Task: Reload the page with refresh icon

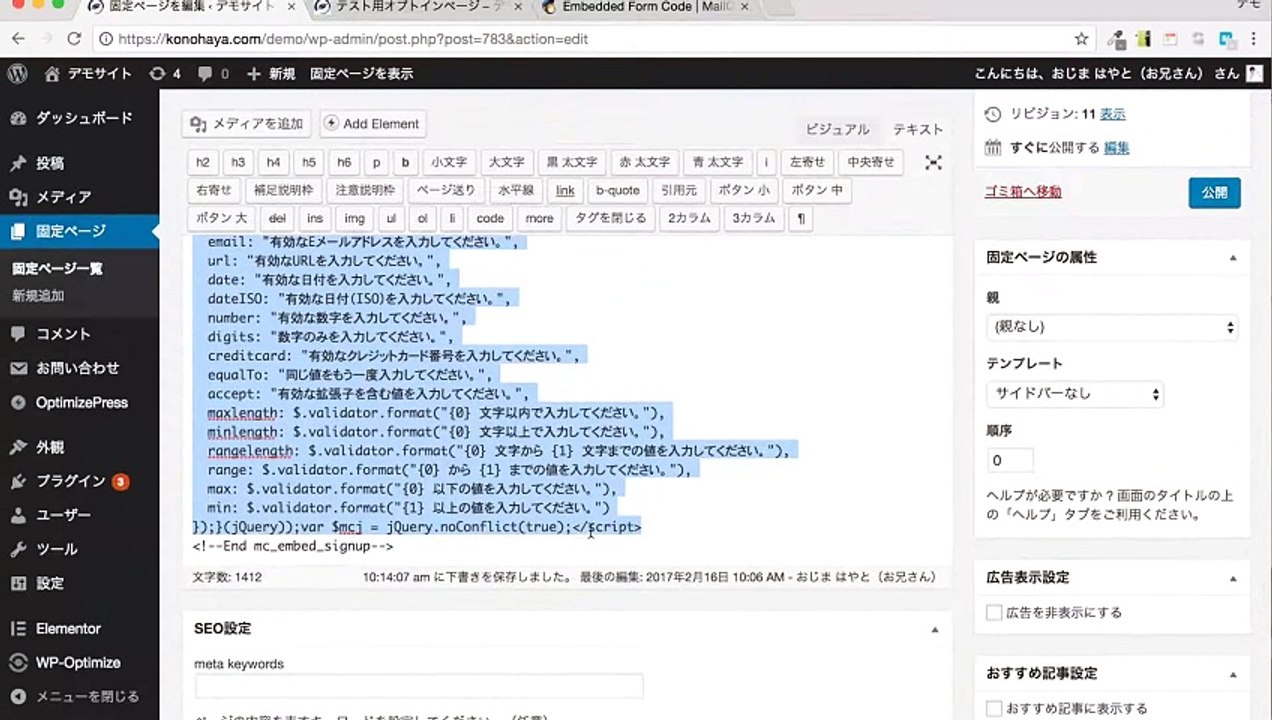Action: point(74,39)
